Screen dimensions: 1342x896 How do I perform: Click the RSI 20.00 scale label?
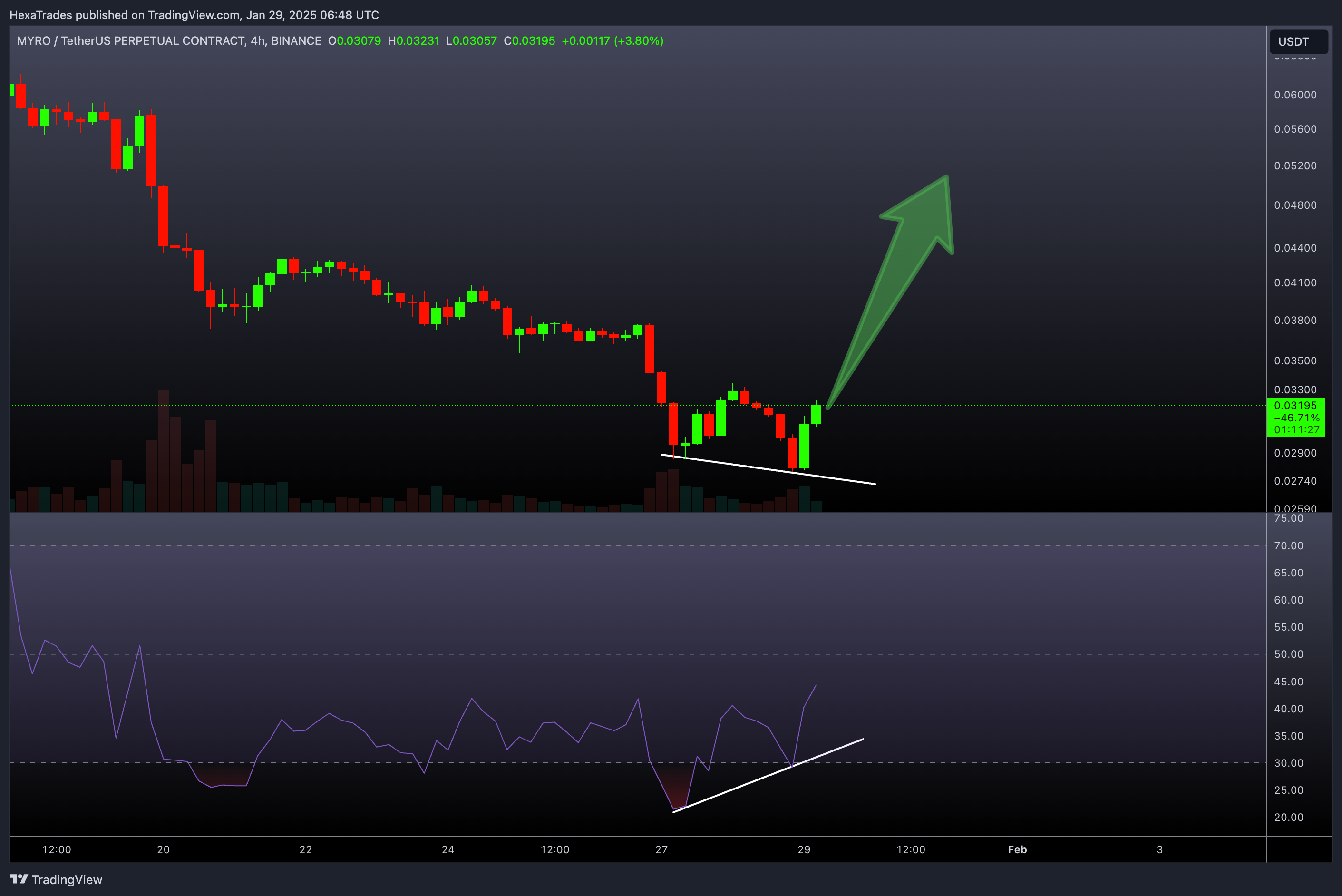(1289, 818)
